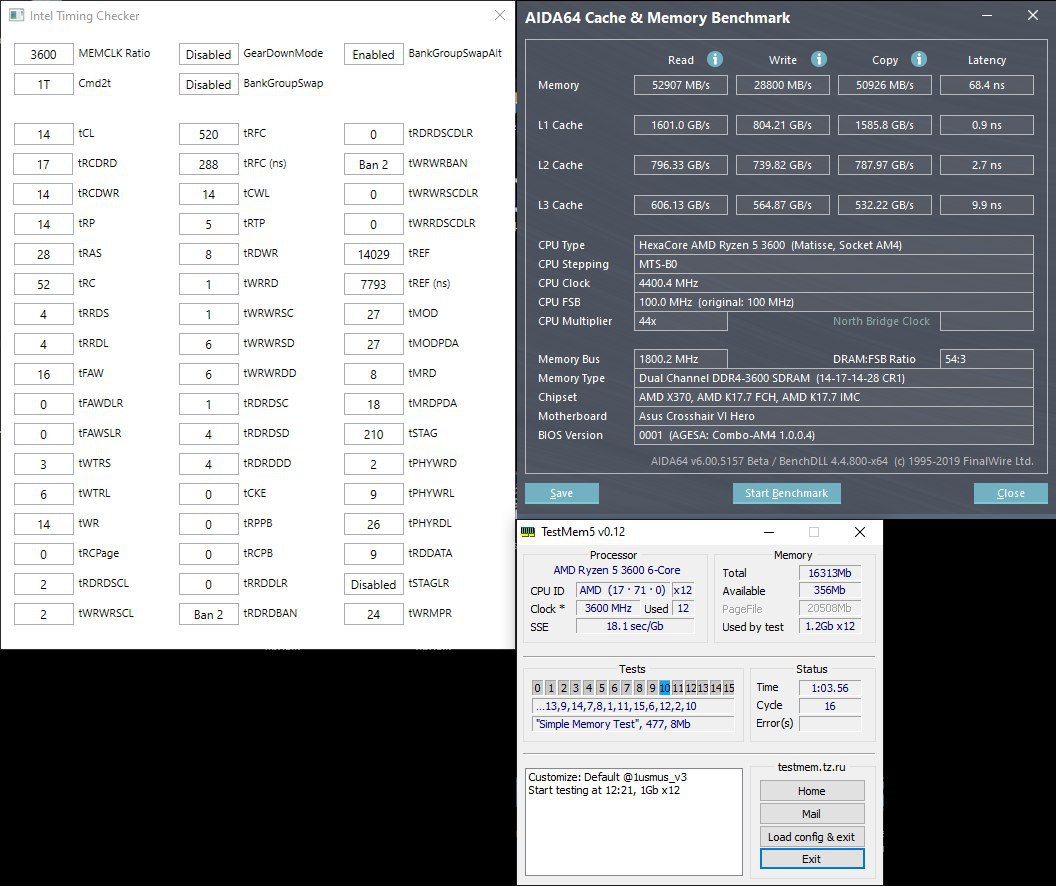Click the Save button in AIDA64
Image resolution: width=1056 pixels, height=886 pixels.
[562, 493]
